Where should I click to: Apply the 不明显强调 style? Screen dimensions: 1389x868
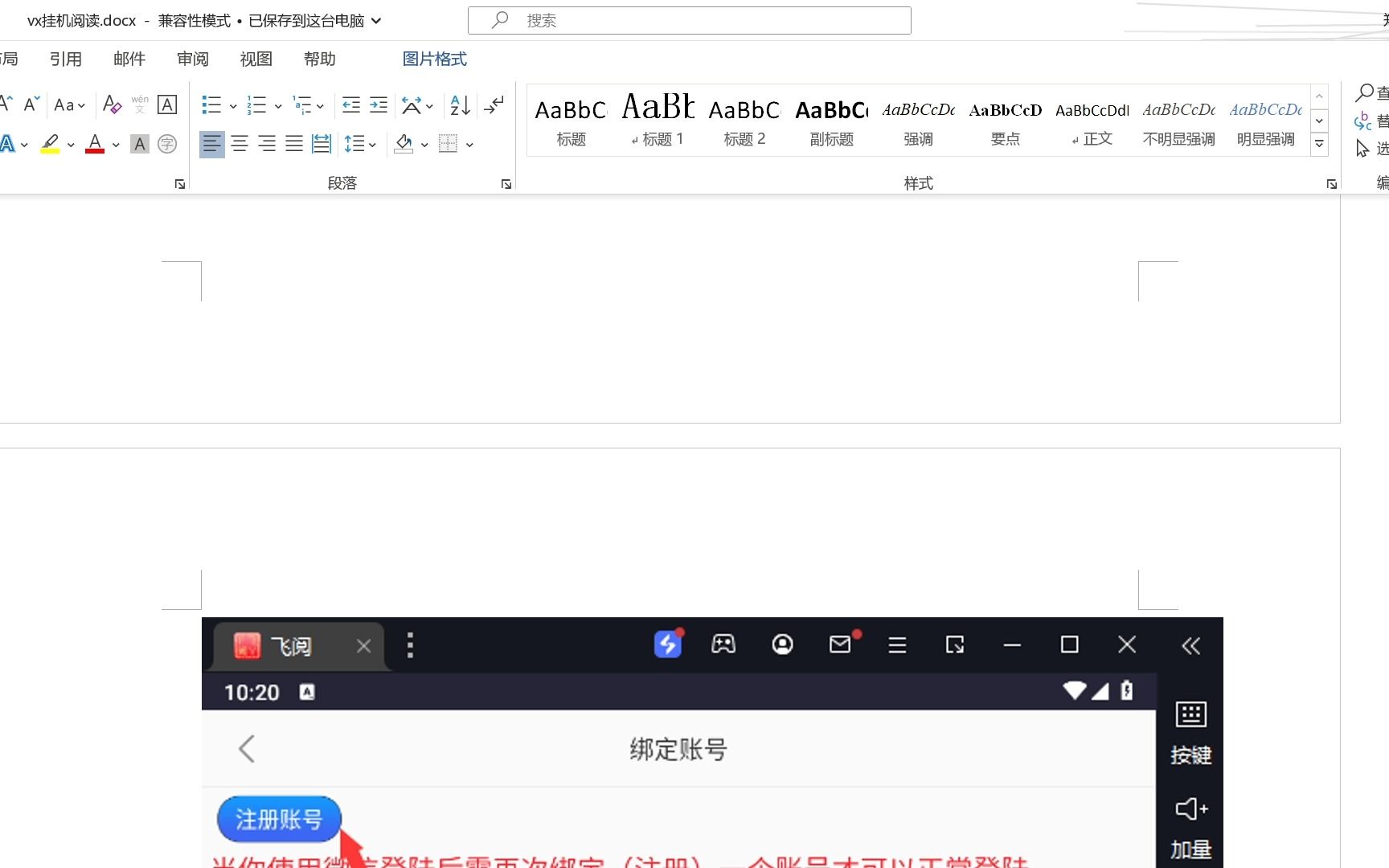[x=1179, y=121]
